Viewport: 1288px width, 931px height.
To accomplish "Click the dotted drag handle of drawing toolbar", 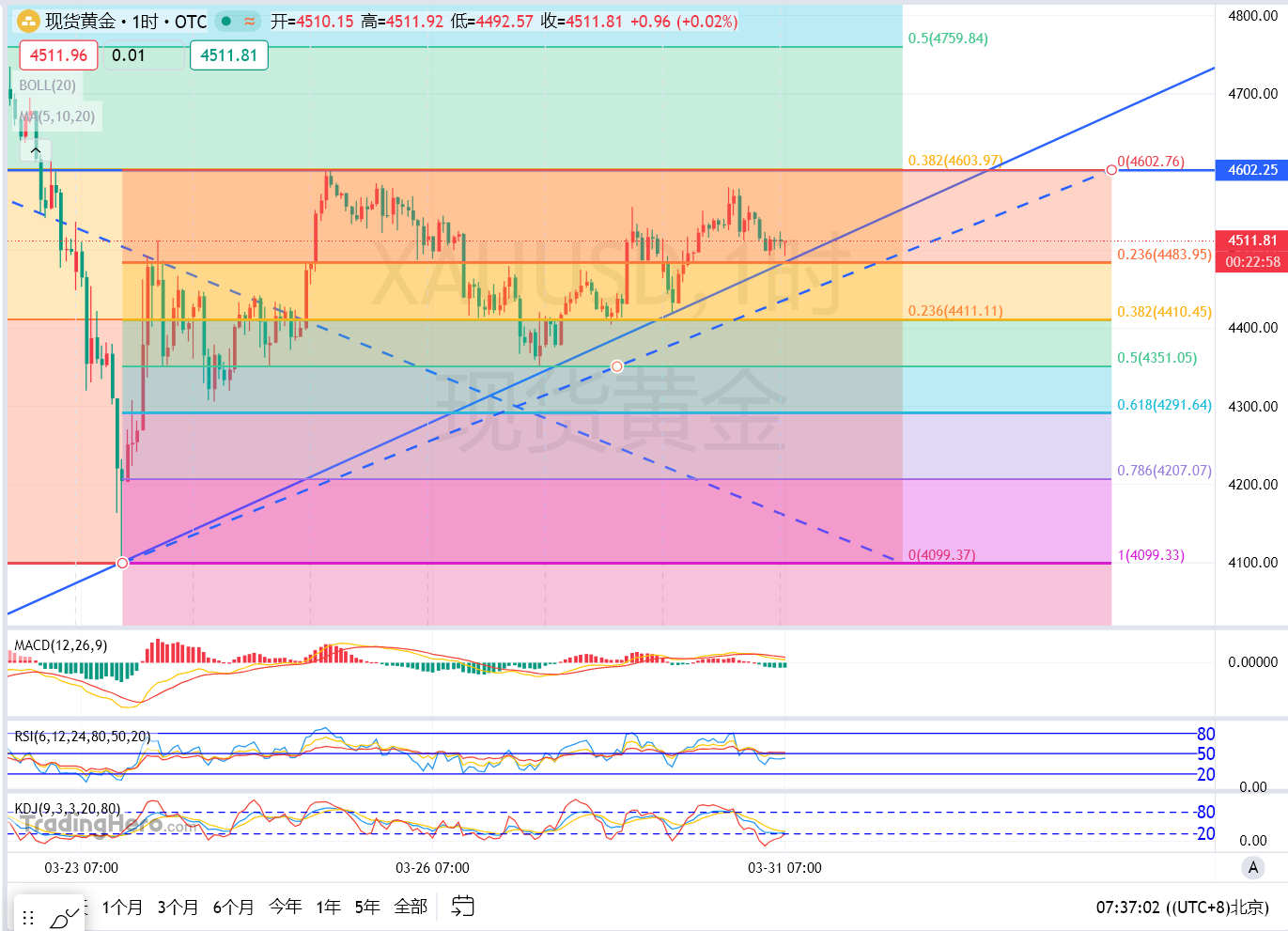I will tap(28, 918).
